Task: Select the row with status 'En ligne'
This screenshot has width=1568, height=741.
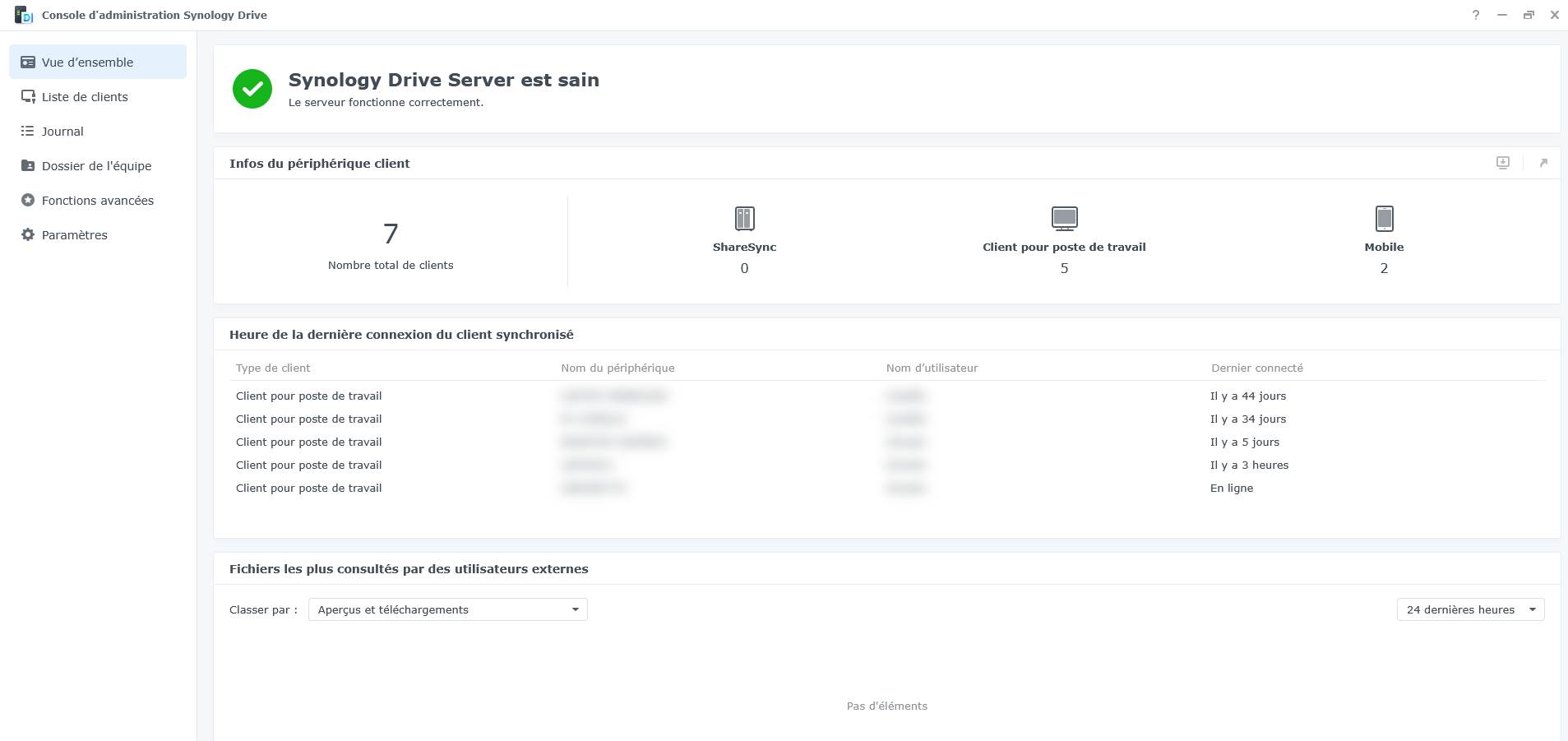Action: click(x=887, y=488)
